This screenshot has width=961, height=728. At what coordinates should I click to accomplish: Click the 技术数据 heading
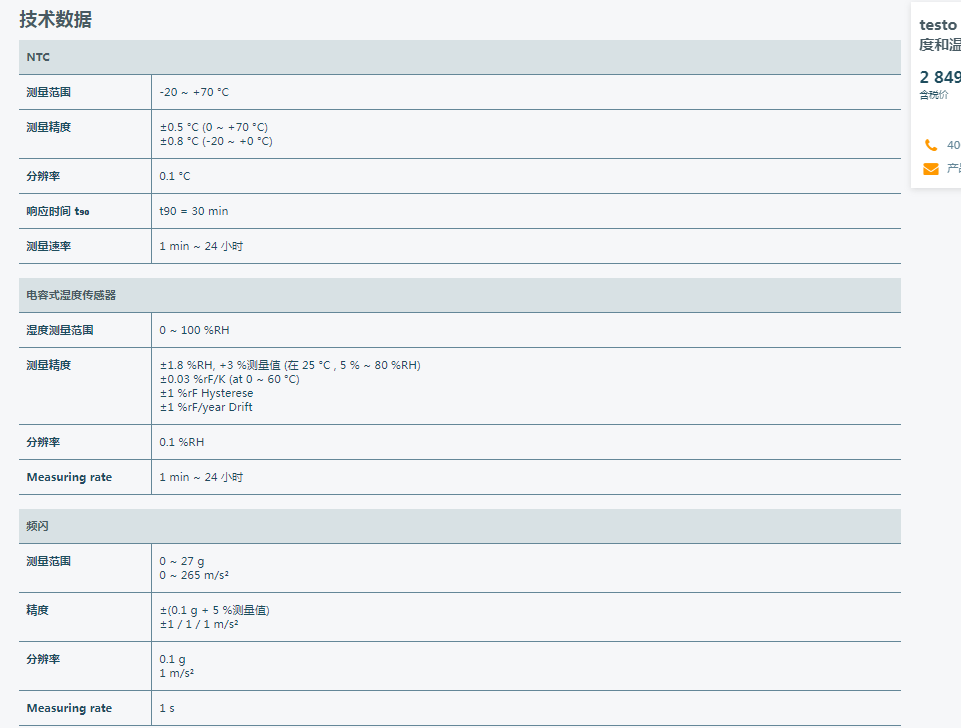56,19
